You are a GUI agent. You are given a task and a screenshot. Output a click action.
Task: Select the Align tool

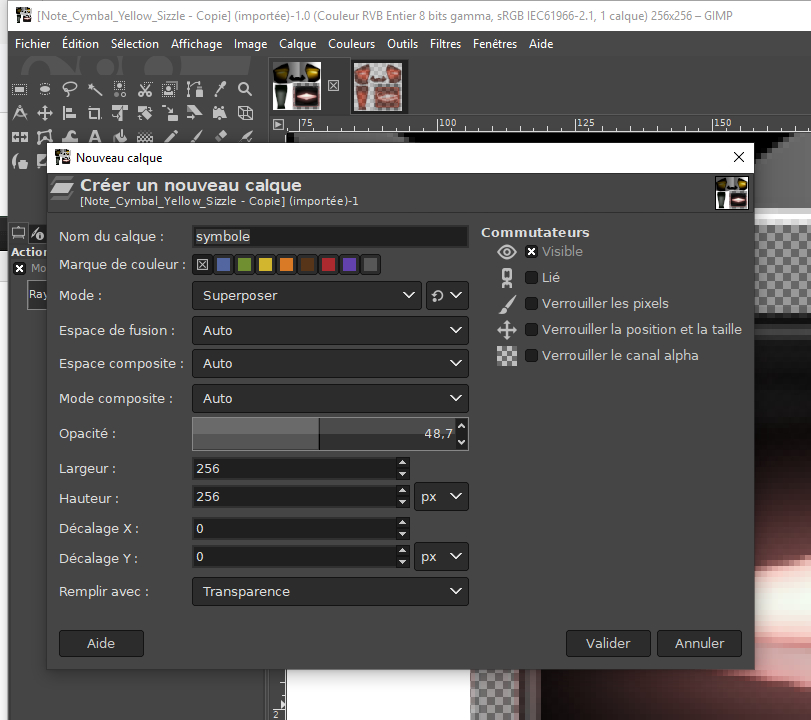click(70, 113)
